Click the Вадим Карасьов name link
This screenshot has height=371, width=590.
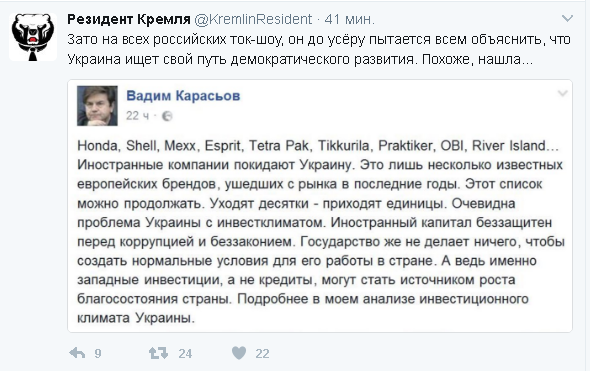coord(183,96)
